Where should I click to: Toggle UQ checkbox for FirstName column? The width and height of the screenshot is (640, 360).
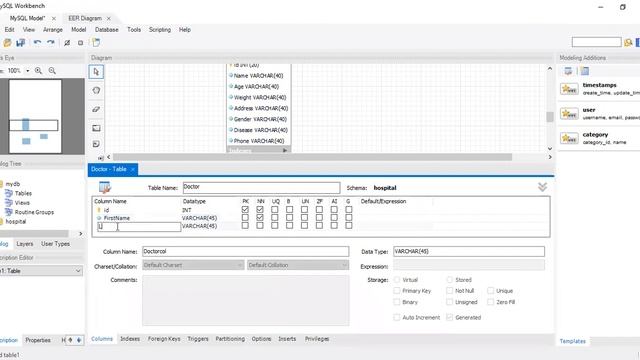[275, 218]
